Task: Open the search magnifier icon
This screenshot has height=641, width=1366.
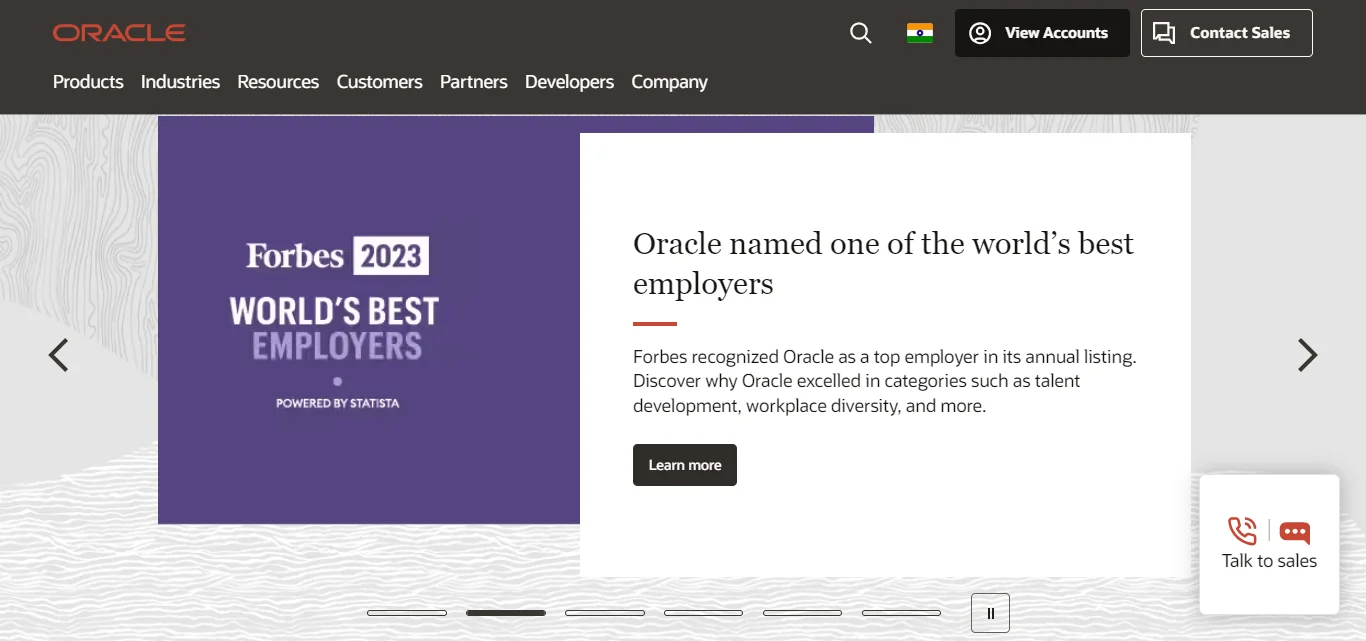Action: tap(860, 33)
